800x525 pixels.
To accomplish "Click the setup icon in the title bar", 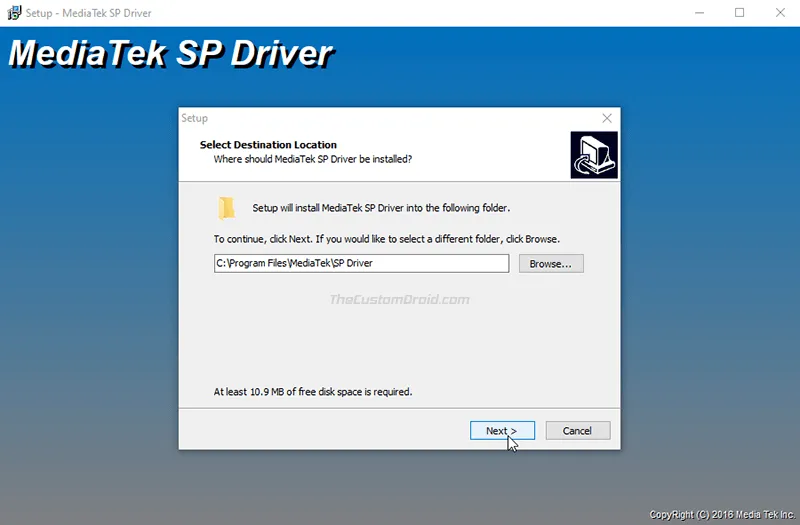I will point(14,13).
